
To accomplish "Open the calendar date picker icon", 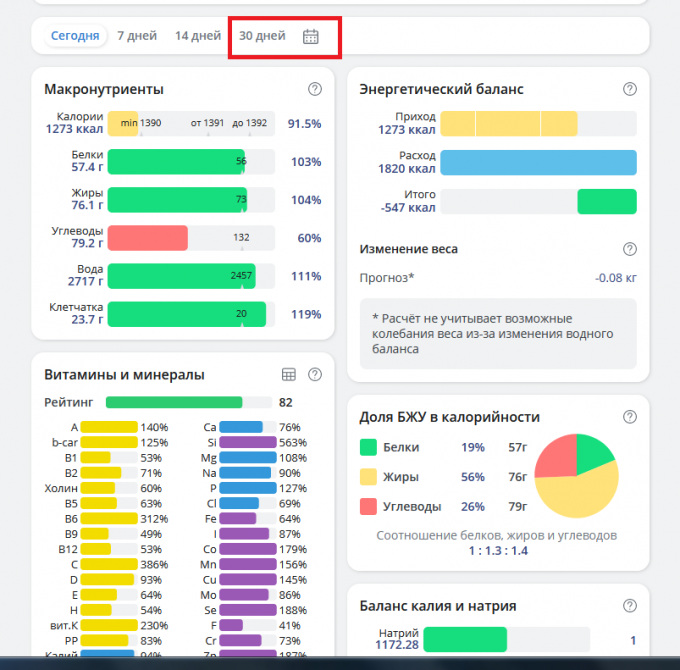I will pos(310,37).
